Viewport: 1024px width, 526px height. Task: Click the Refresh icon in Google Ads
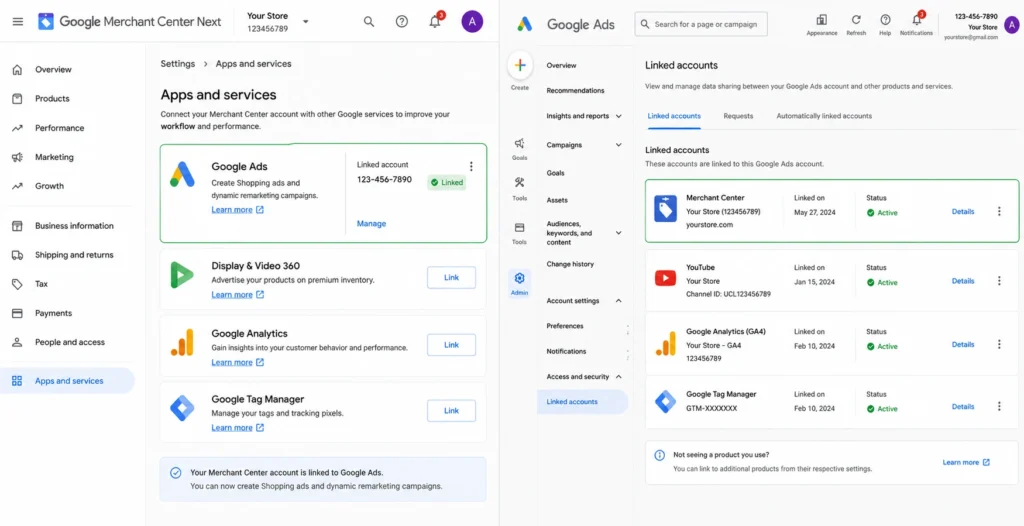(856, 20)
